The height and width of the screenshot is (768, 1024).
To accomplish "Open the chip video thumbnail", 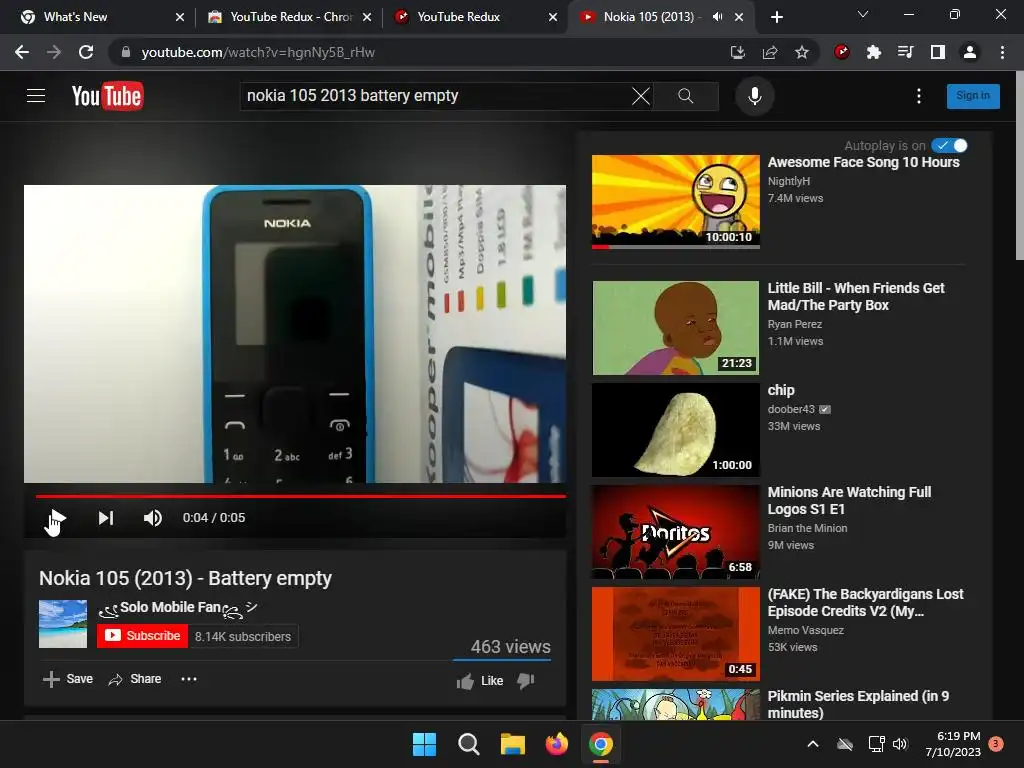I will tap(675, 430).
